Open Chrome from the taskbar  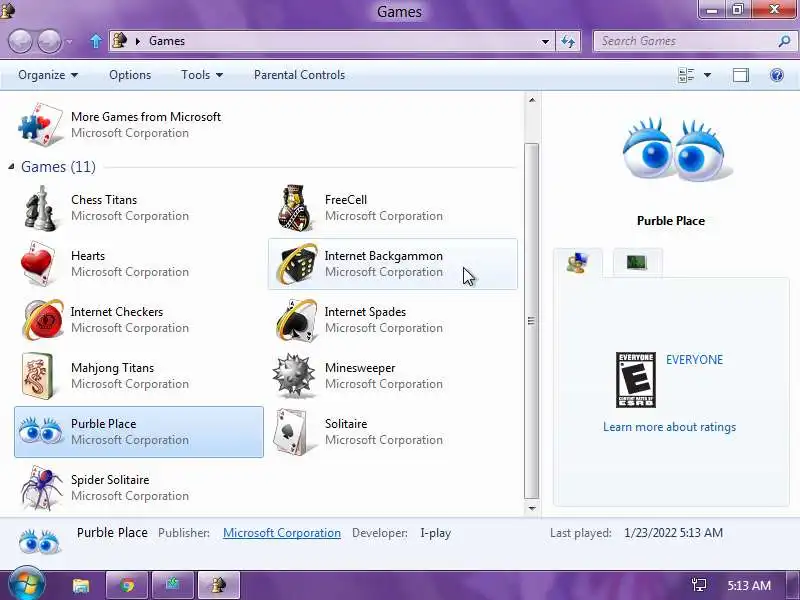pyautogui.click(x=127, y=585)
